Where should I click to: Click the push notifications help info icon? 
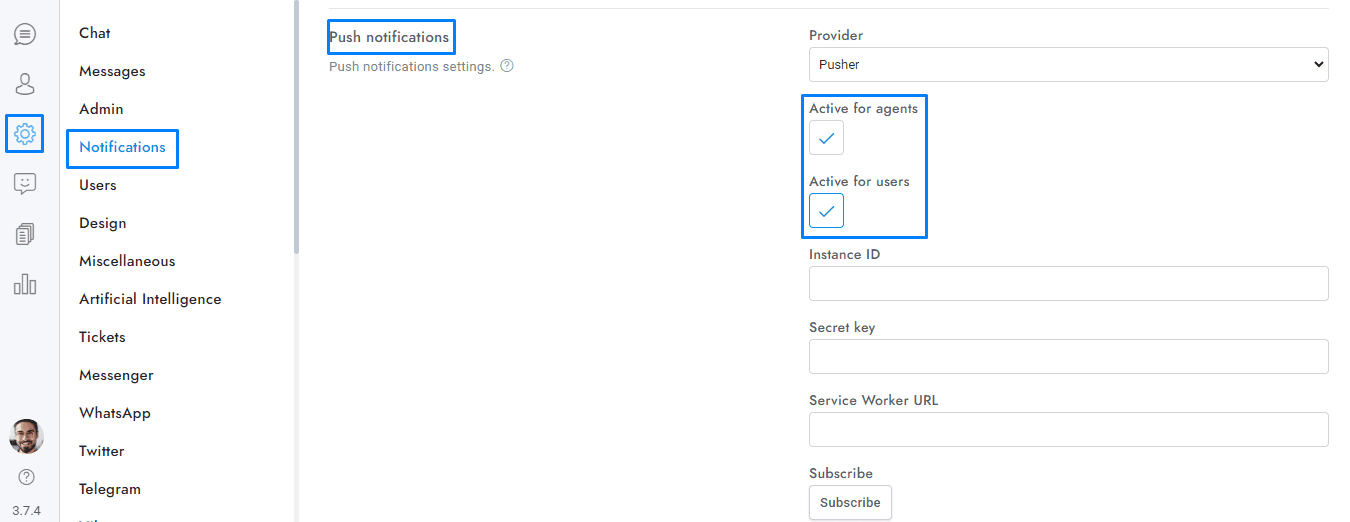tap(507, 67)
